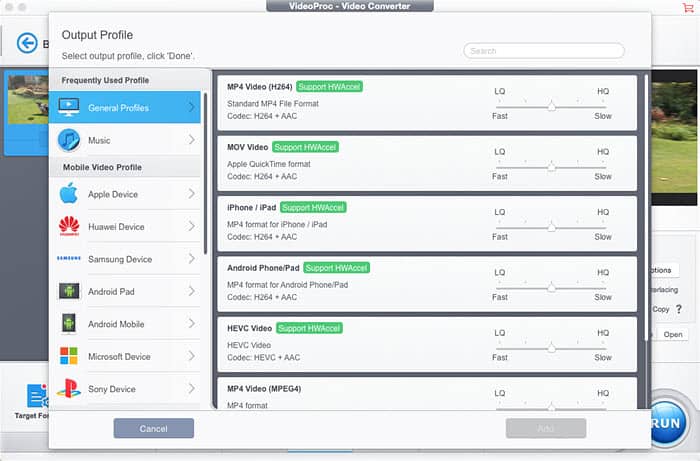
Task: Click the greyed Add button
Action: click(x=546, y=428)
